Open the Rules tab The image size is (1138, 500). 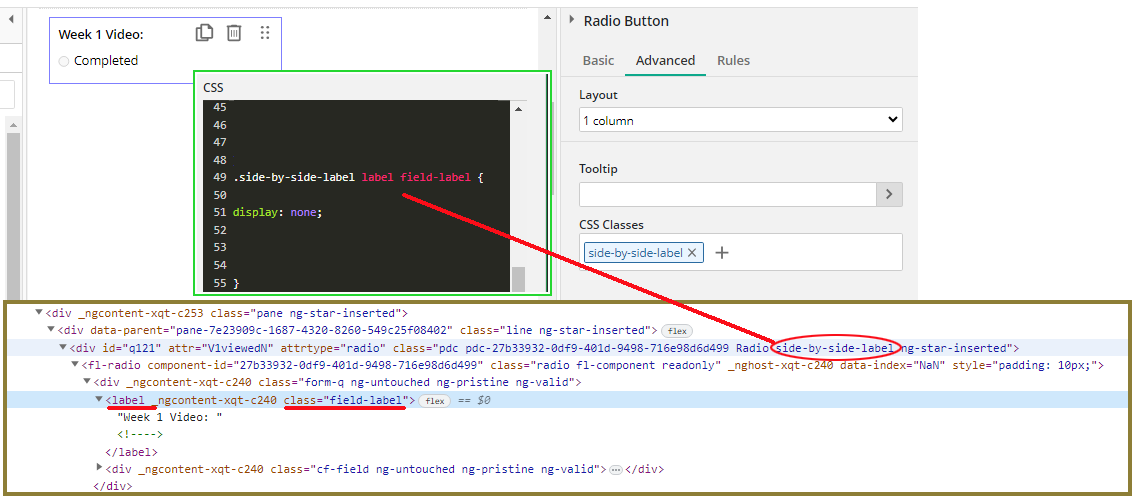point(733,60)
